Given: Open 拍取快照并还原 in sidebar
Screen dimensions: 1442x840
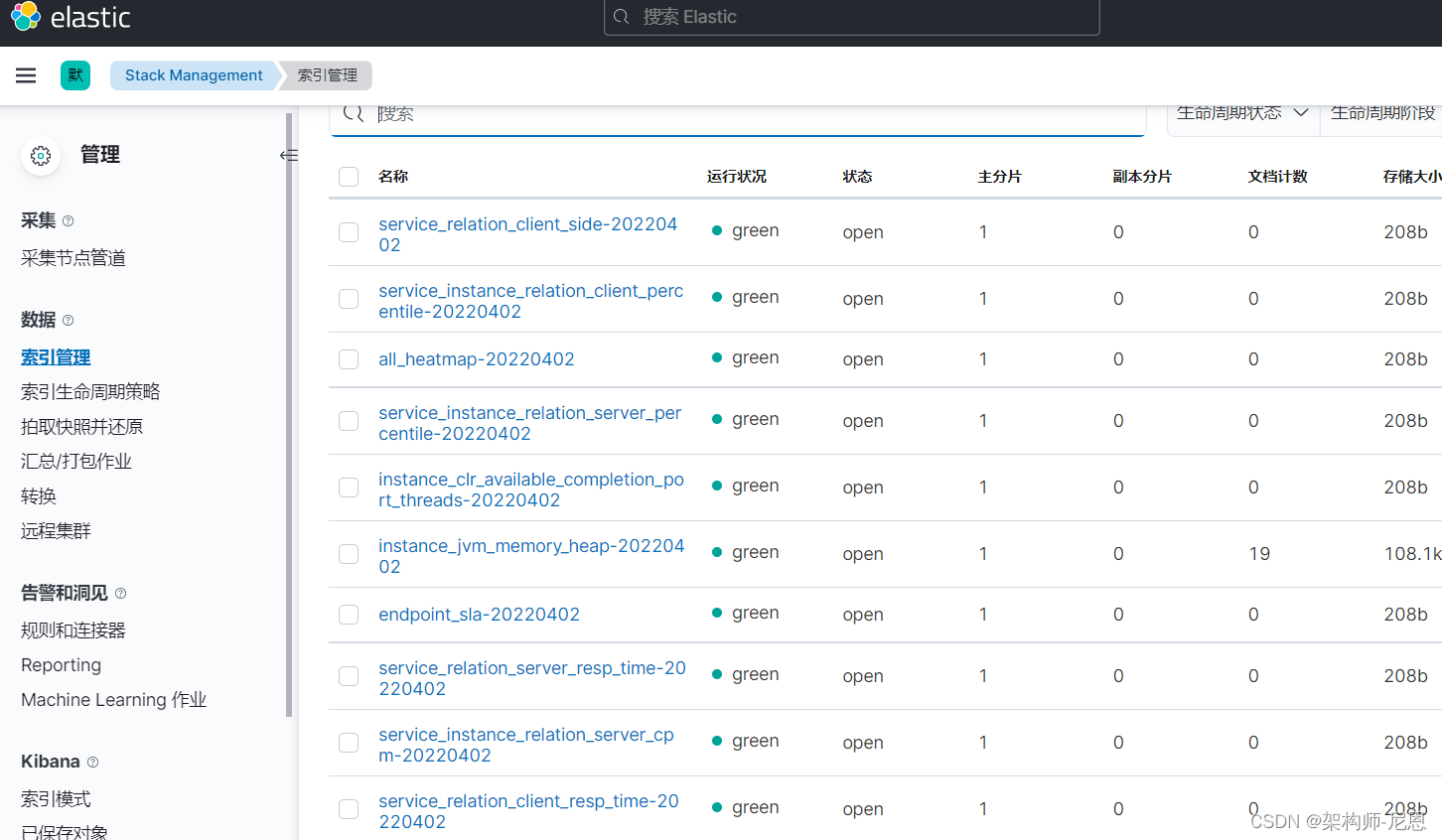Looking at the screenshot, I should pos(81,427).
